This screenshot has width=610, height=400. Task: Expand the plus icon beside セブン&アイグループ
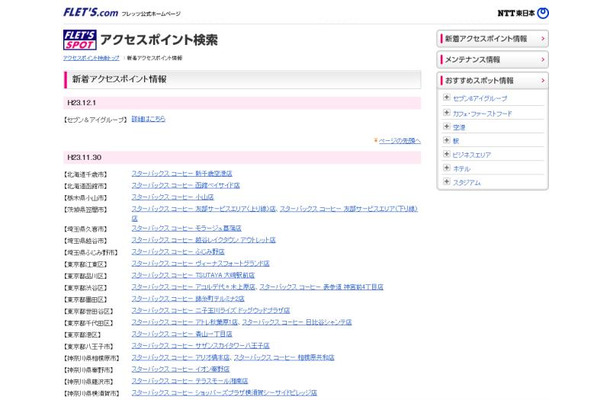pyautogui.click(x=447, y=97)
